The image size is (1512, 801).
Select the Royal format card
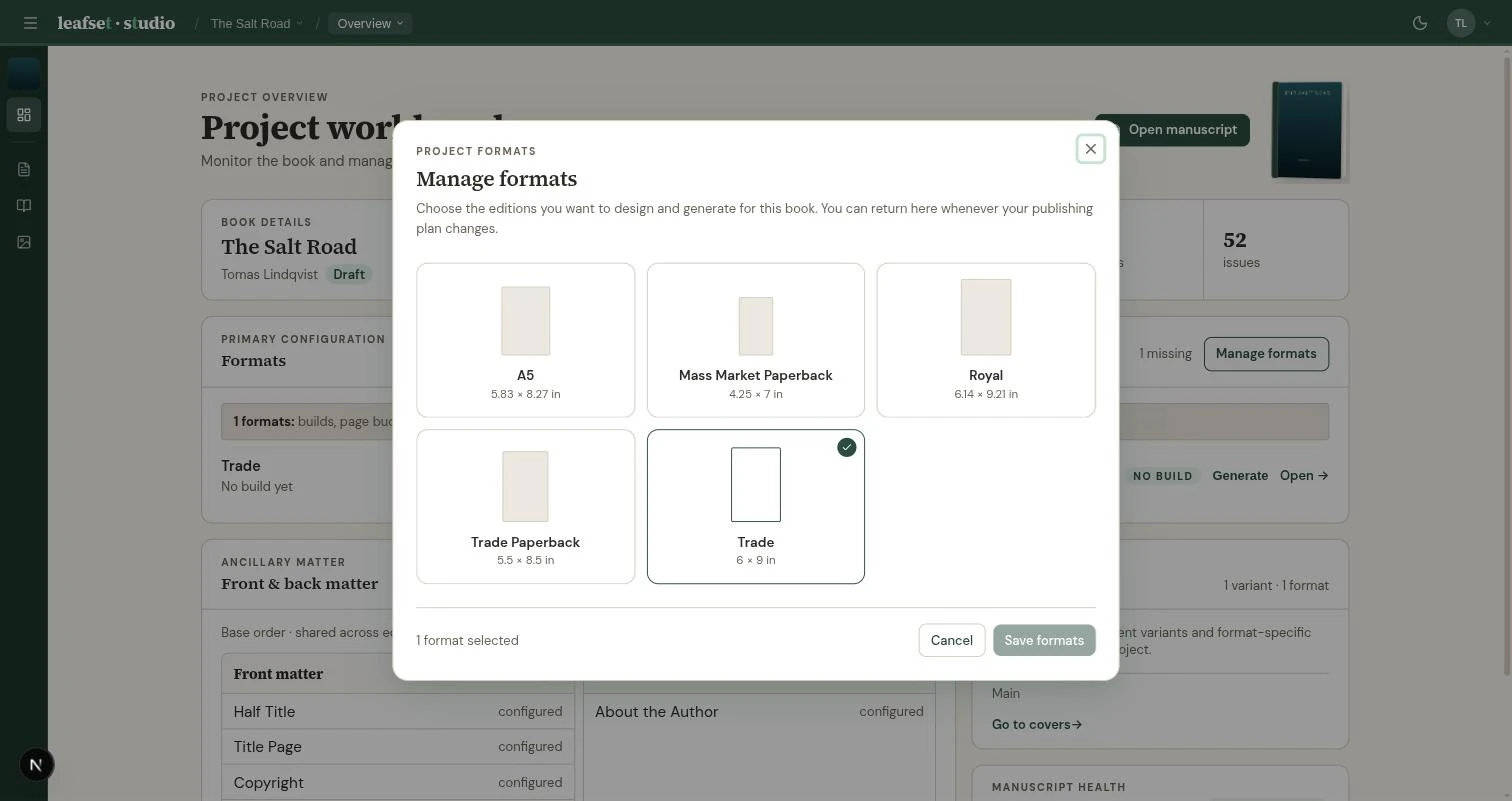coord(986,340)
